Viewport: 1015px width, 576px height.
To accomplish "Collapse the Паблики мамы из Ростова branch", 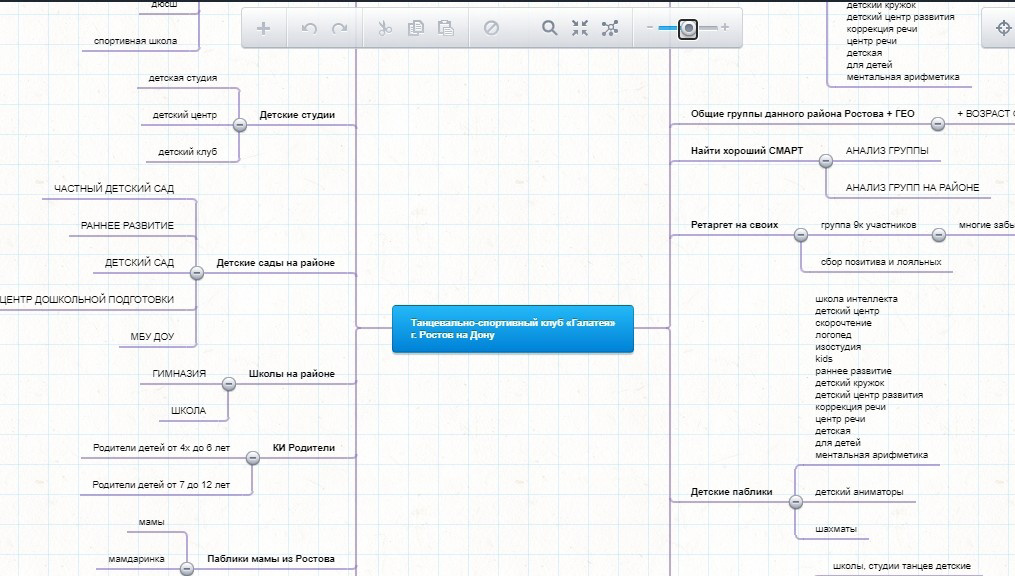I will pos(186,569).
